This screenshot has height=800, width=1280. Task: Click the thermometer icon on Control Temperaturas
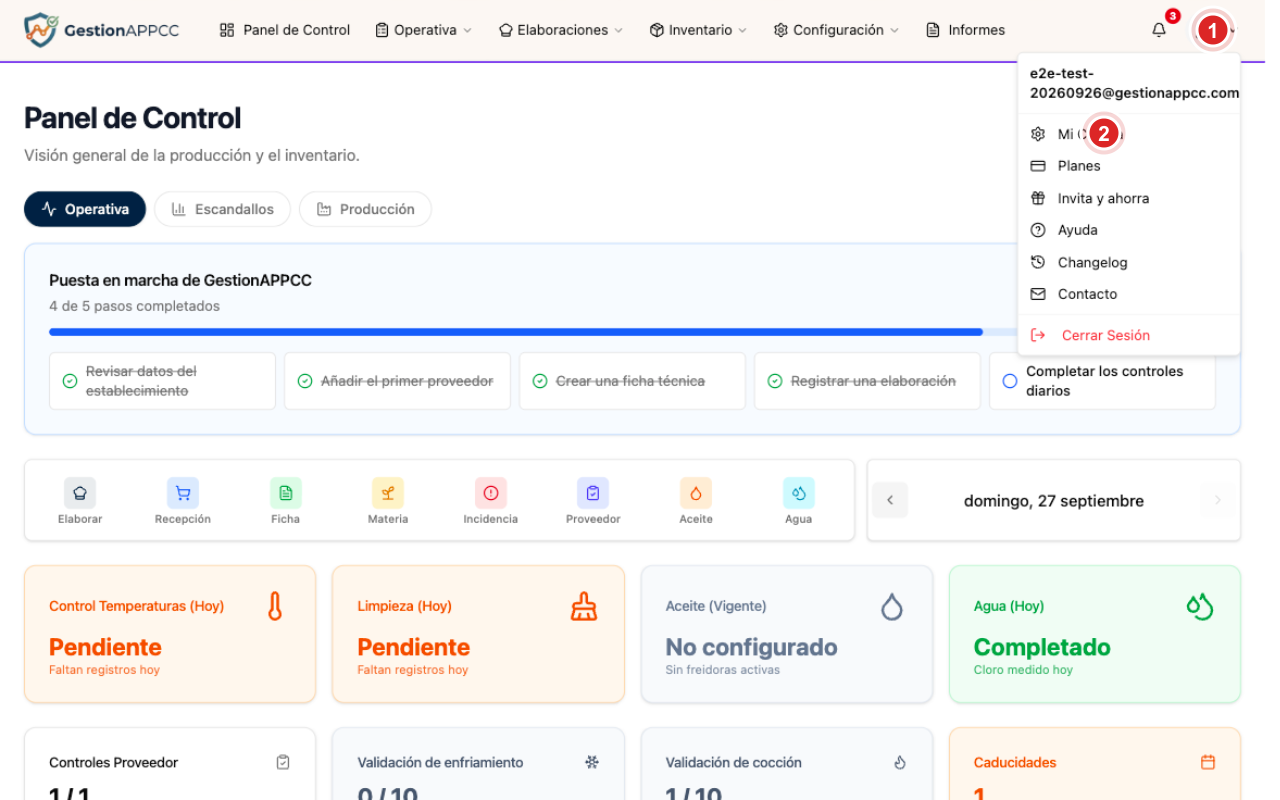click(275, 606)
